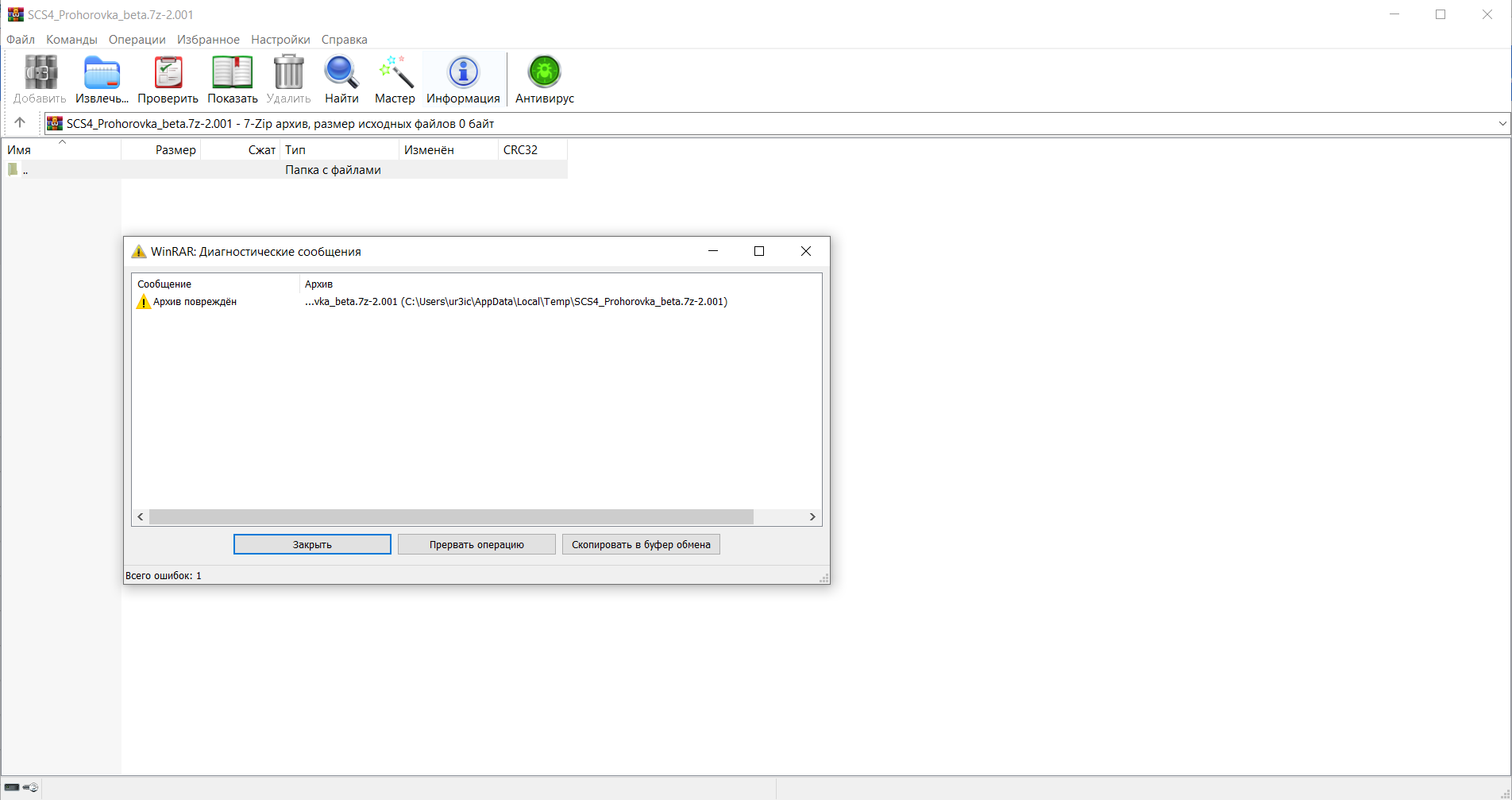Sort the file list by Сжат column
The height and width of the screenshot is (800, 1512).
click(x=240, y=149)
